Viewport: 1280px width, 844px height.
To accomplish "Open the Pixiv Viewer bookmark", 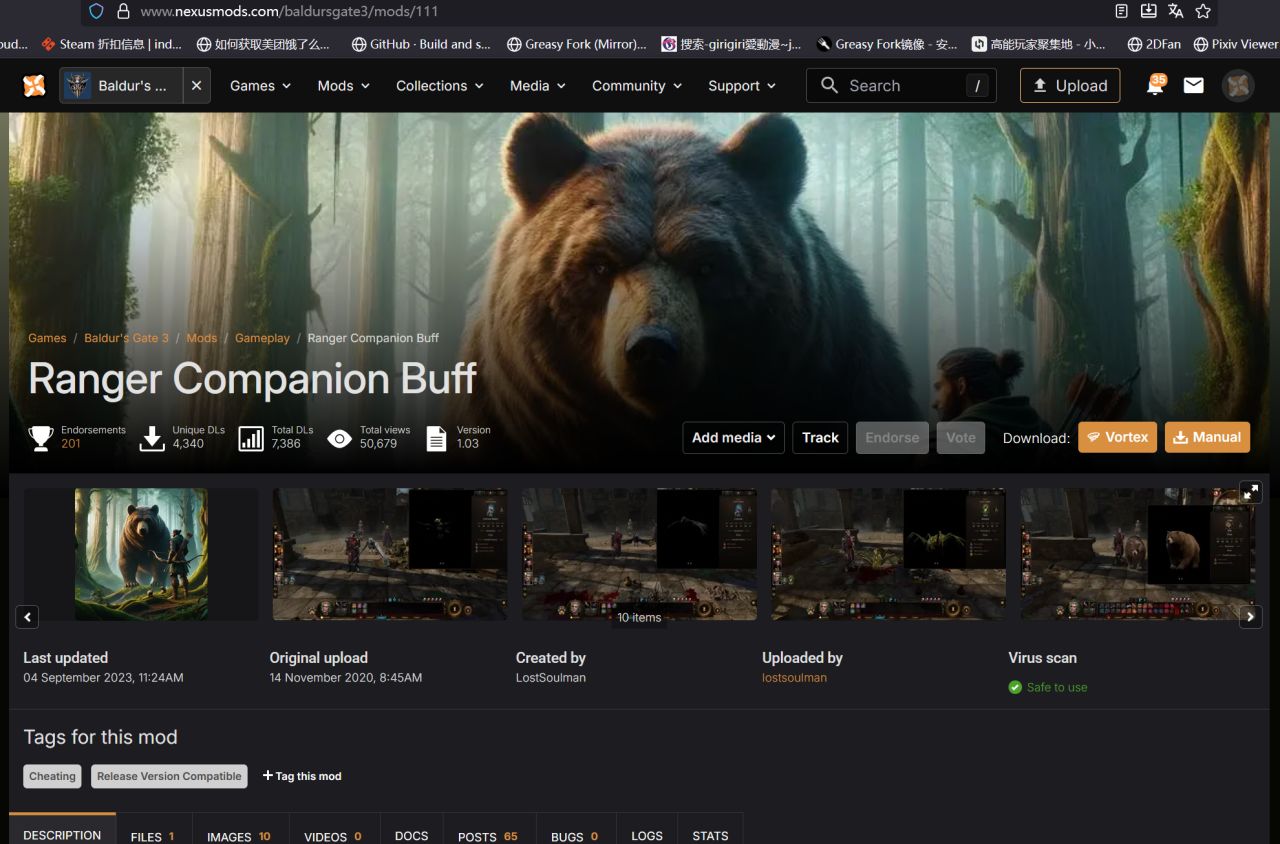I will tap(1236, 44).
